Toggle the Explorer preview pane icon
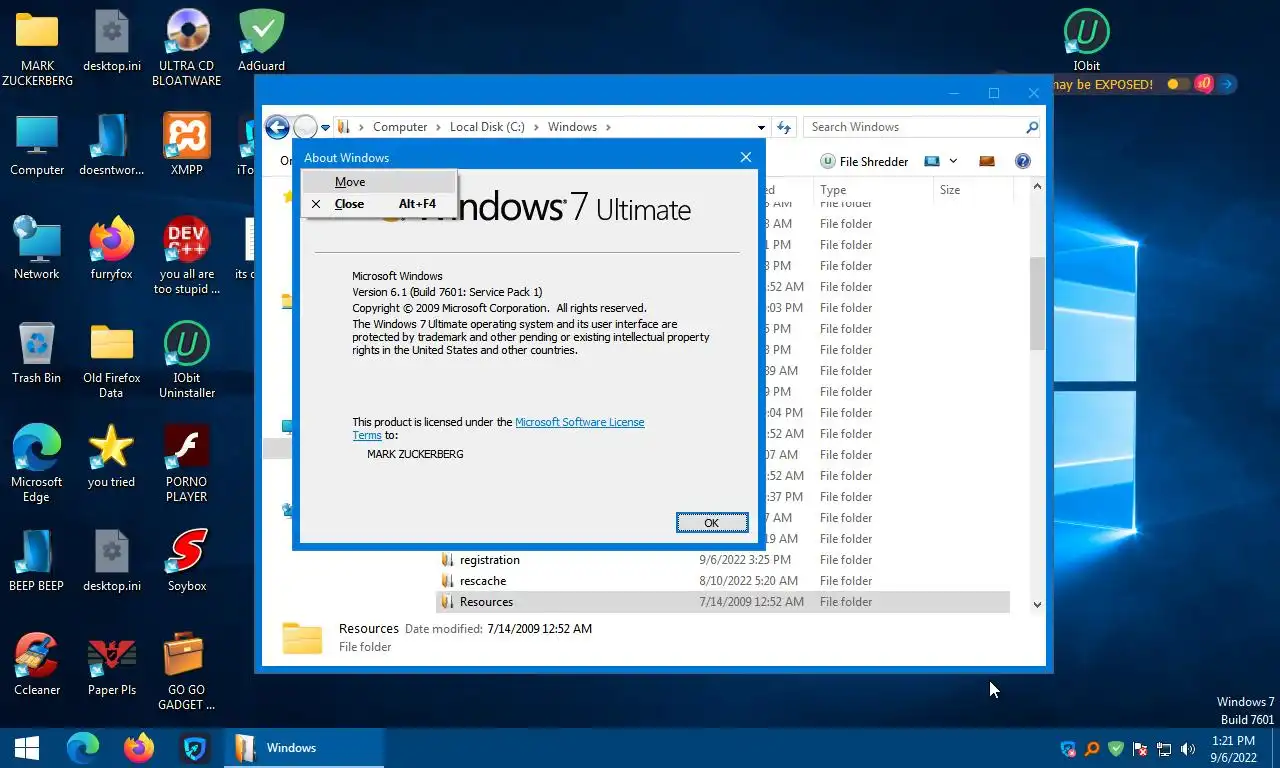1280x768 pixels. (987, 161)
